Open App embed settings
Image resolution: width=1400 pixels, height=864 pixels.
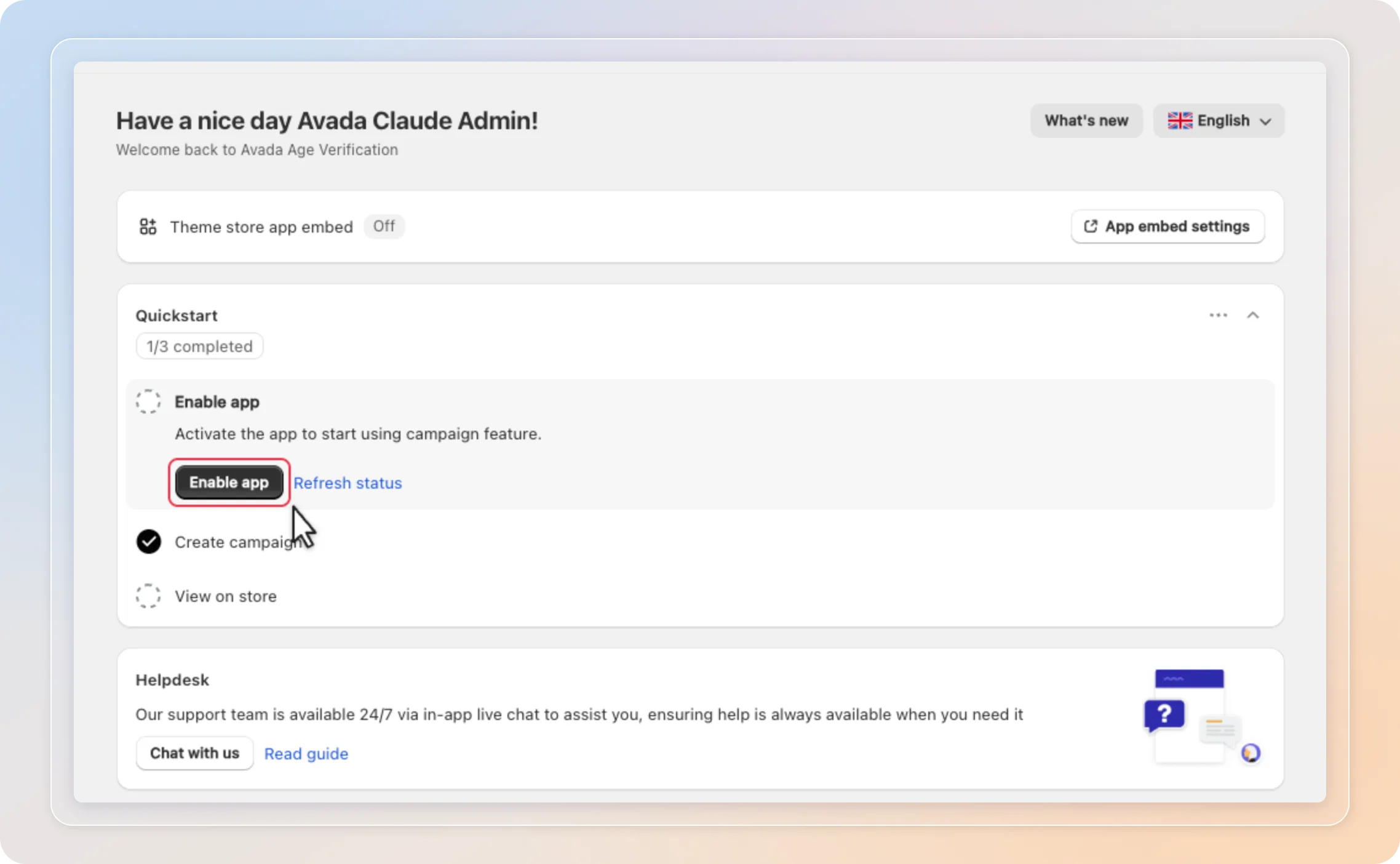pyautogui.click(x=1167, y=226)
